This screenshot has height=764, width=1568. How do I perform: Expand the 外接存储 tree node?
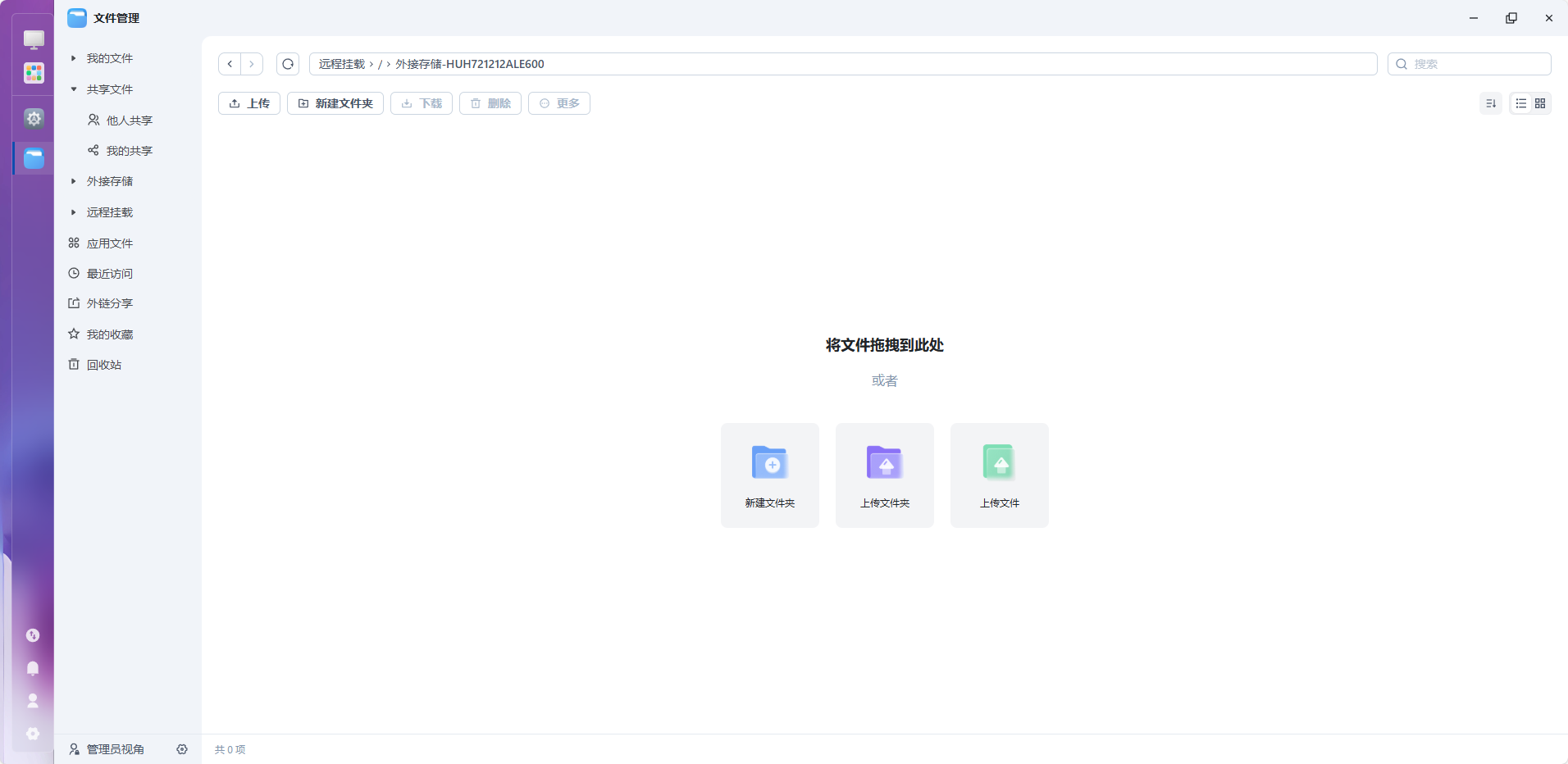tap(73, 181)
